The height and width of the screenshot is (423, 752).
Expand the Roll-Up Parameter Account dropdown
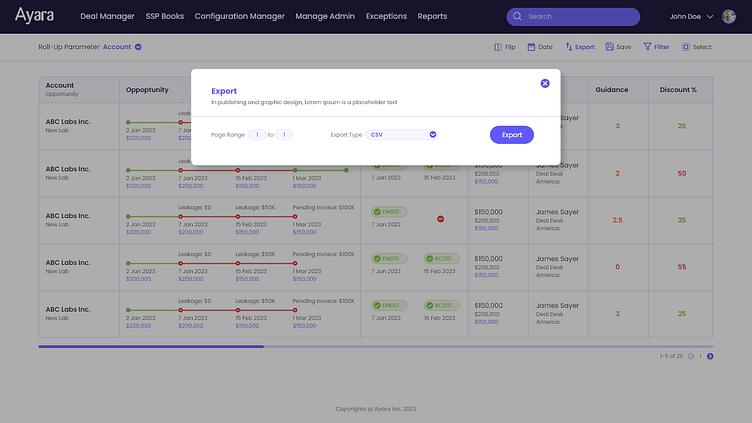138,47
